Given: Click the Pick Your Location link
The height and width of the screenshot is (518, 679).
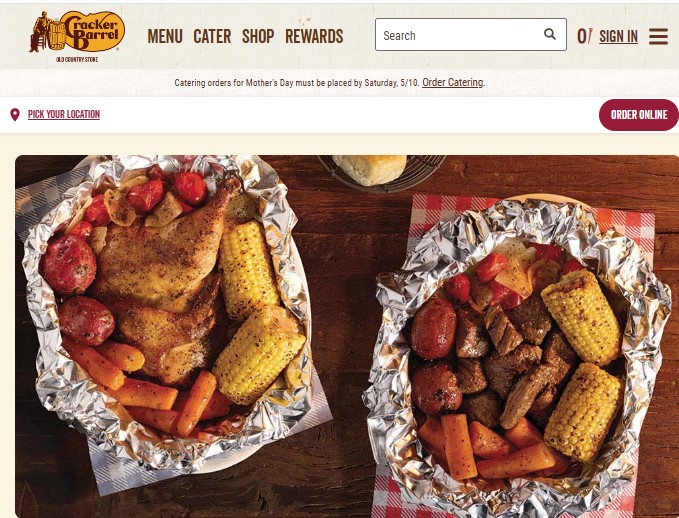Looking at the screenshot, I should 64,114.
